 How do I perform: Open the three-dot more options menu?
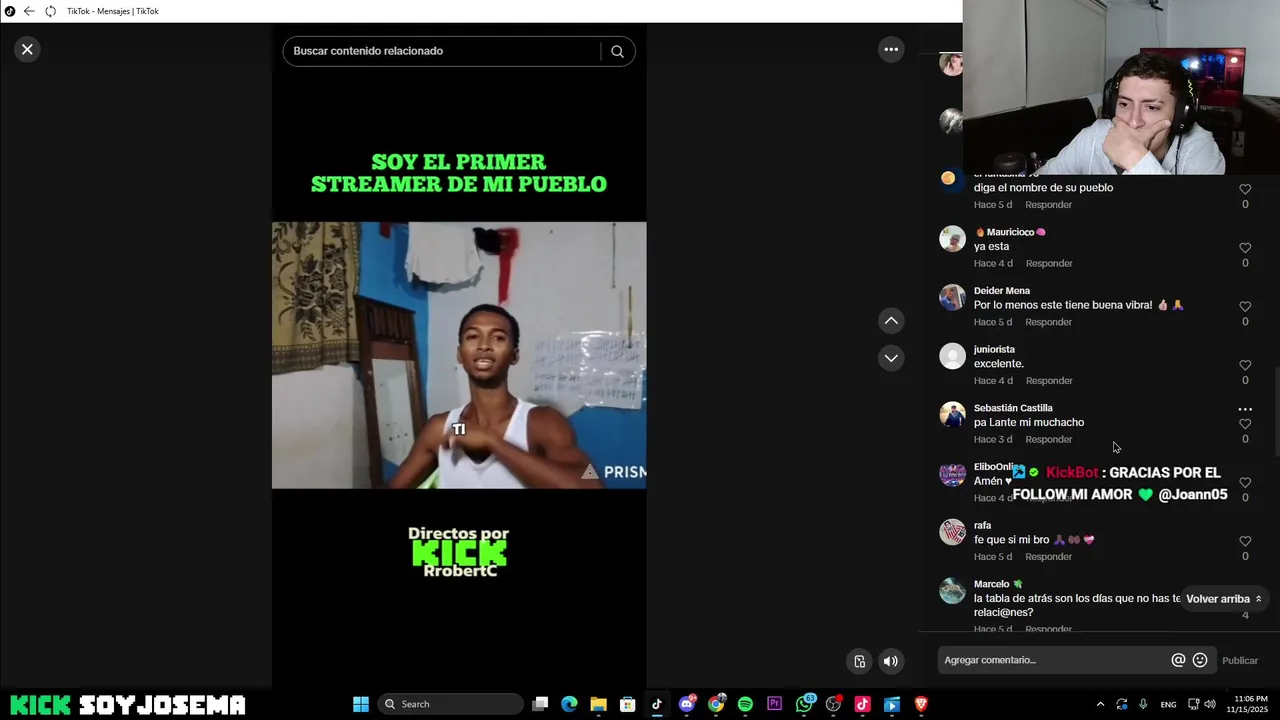[x=891, y=49]
